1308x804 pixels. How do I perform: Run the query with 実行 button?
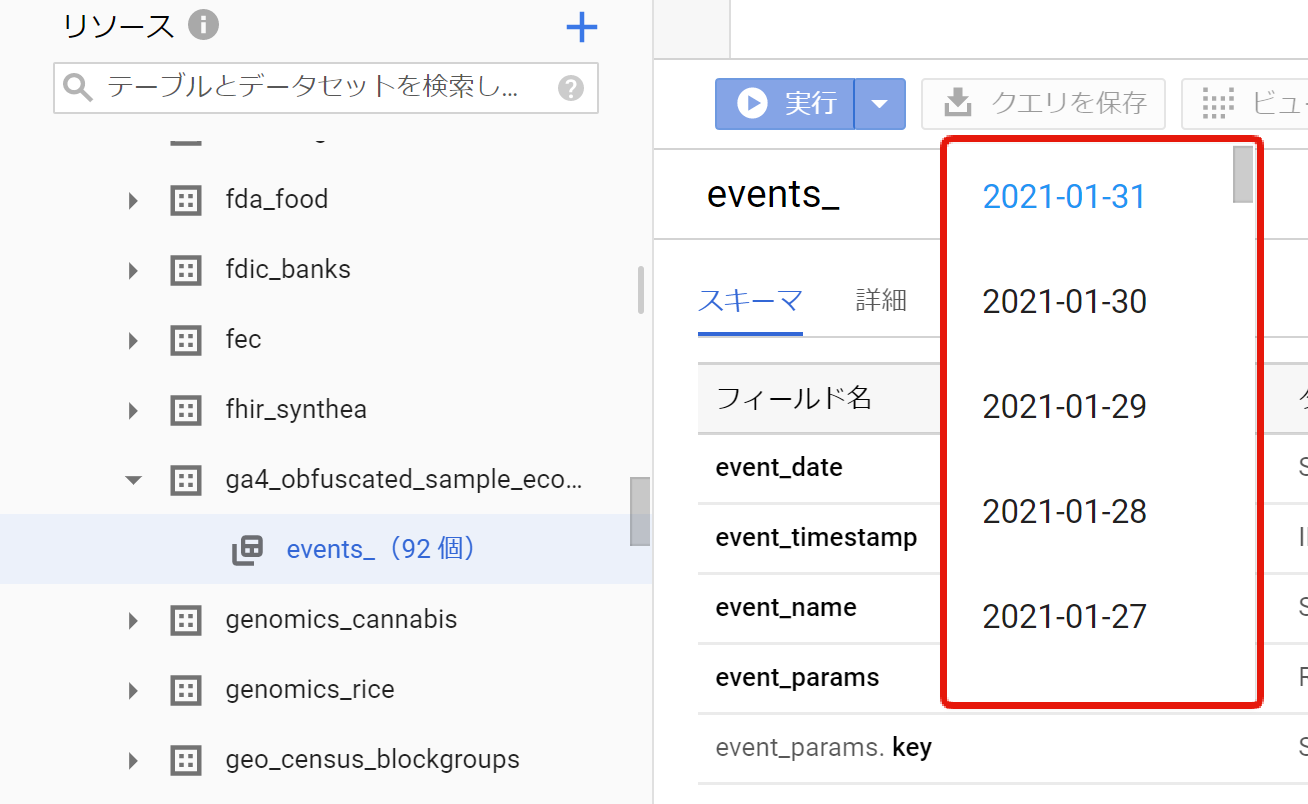[786, 104]
